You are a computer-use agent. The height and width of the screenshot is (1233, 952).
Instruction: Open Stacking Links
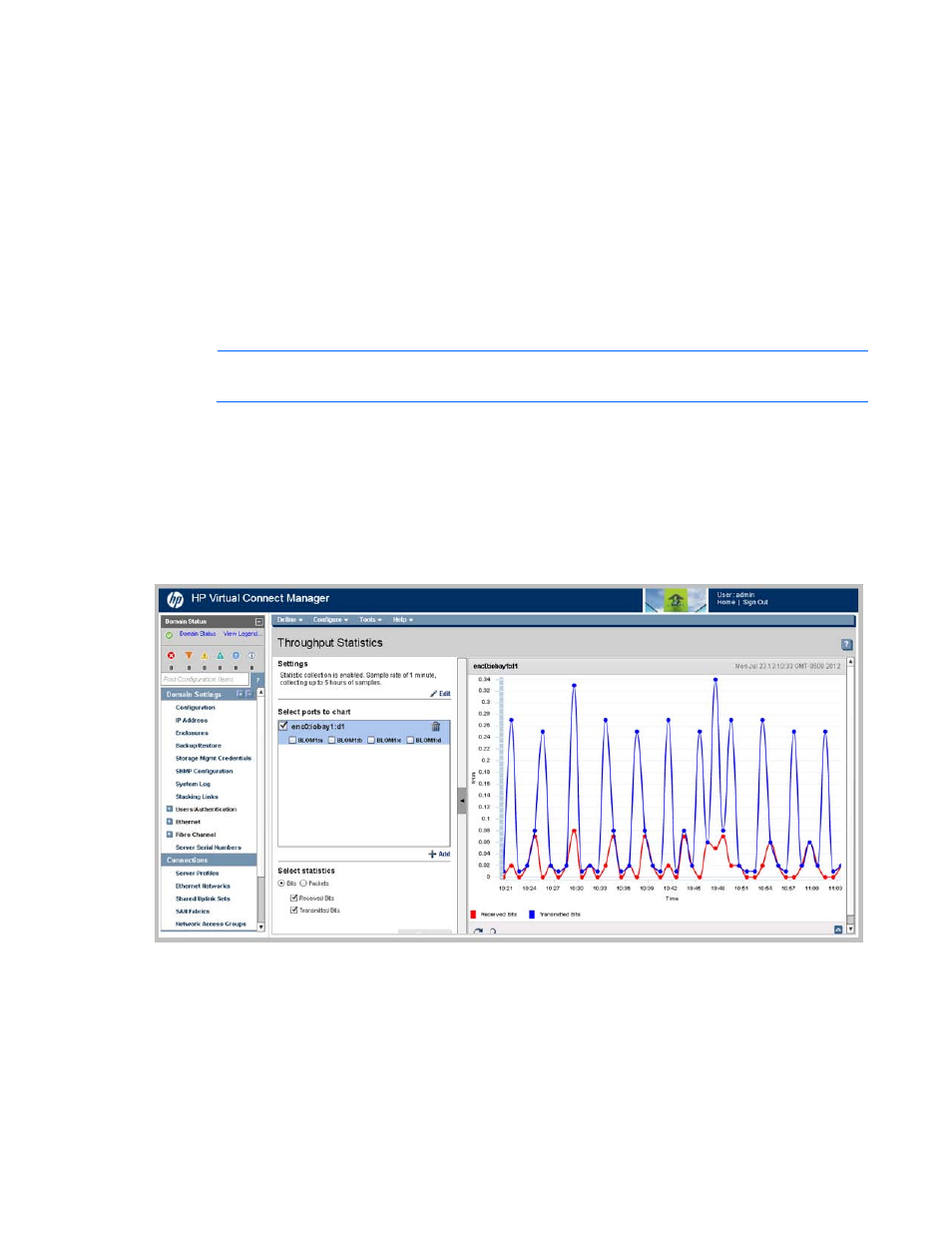coord(197,797)
